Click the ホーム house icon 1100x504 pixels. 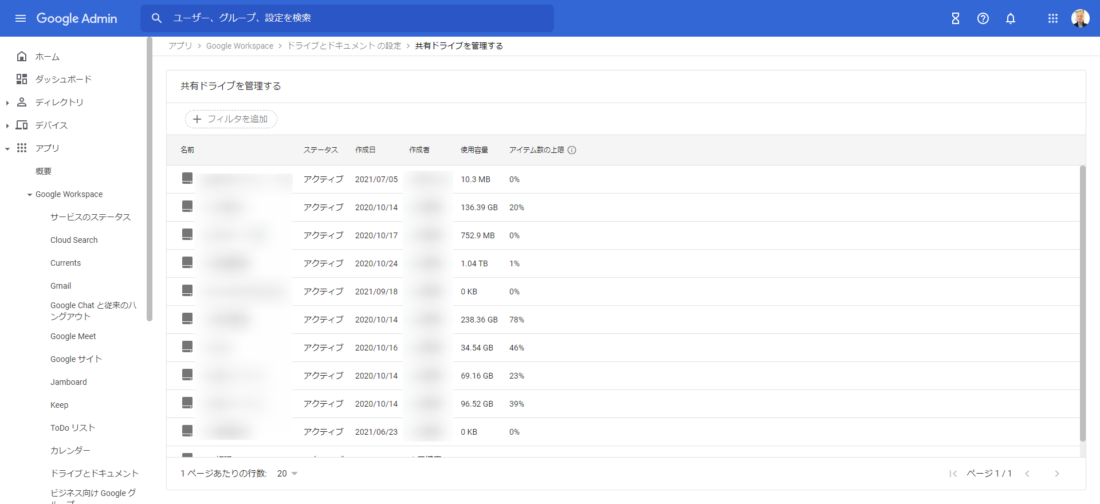(x=22, y=56)
